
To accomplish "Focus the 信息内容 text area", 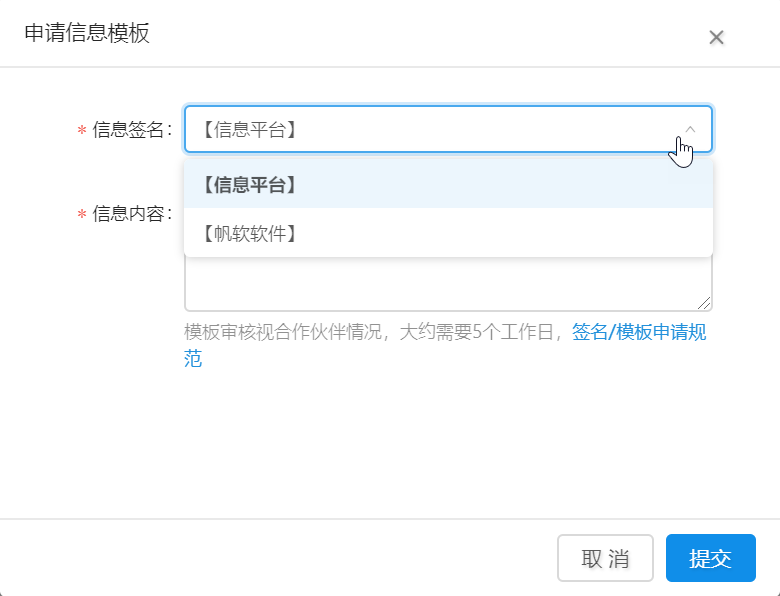I will (x=448, y=284).
